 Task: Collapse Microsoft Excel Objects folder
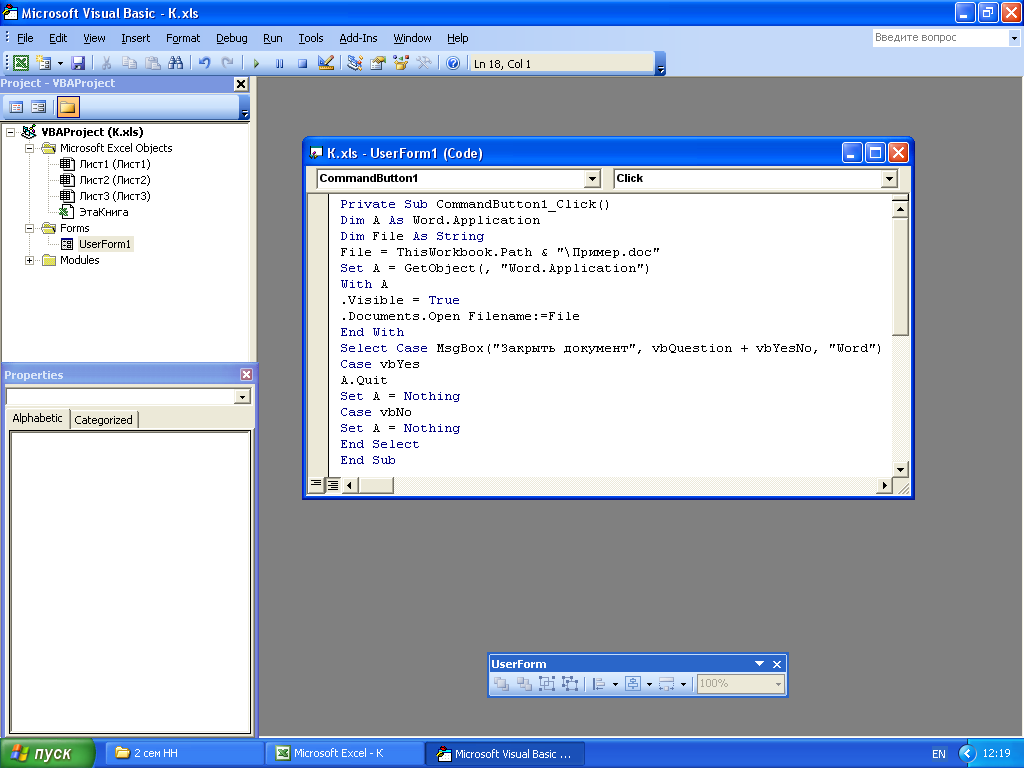[29, 148]
